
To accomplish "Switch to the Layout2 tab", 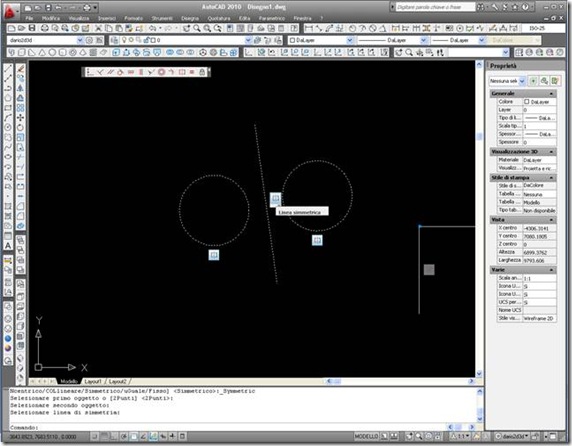I will click(117, 381).
